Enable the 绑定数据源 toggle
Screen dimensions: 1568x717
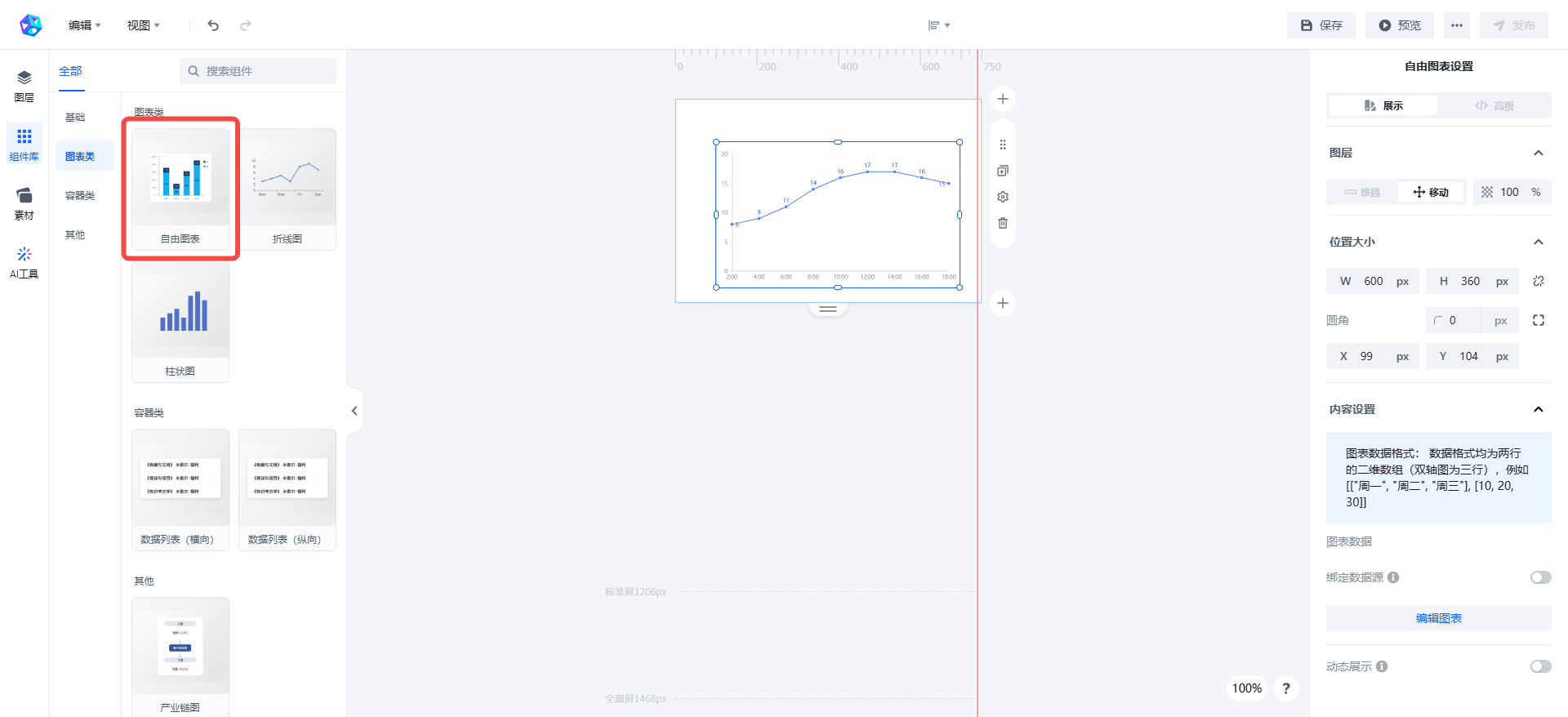(x=1540, y=577)
